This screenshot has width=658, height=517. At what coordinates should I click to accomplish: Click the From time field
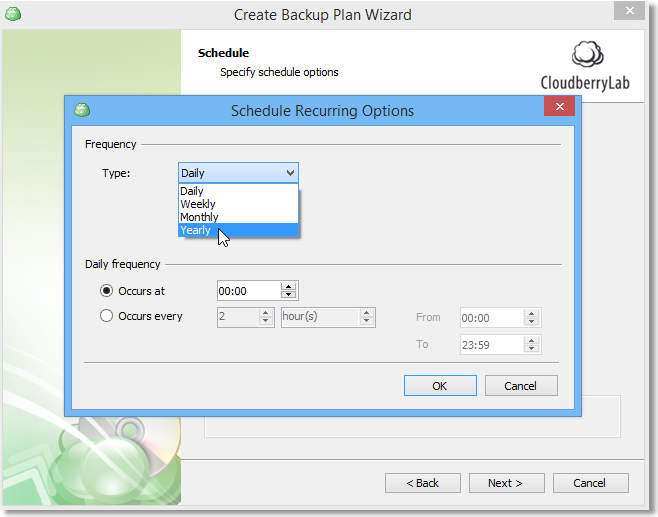coord(490,318)
